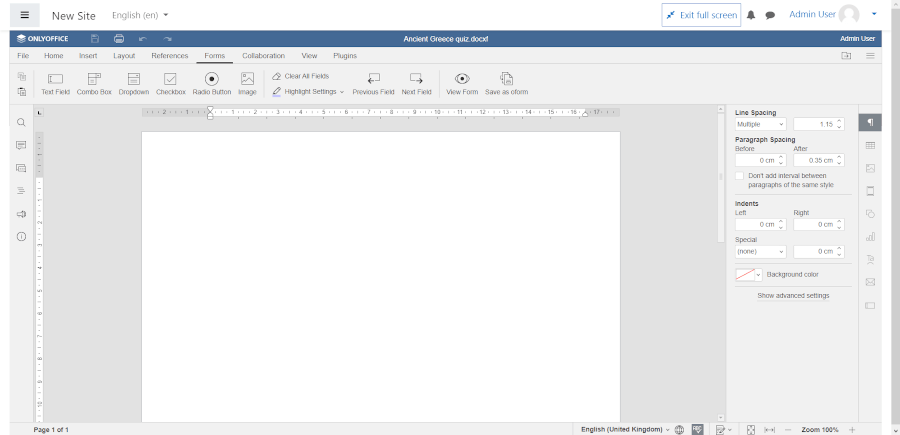The width and height of the screenshot is (900, 435).
Task: Switch to the Insert tab
Action: (88, 56)
